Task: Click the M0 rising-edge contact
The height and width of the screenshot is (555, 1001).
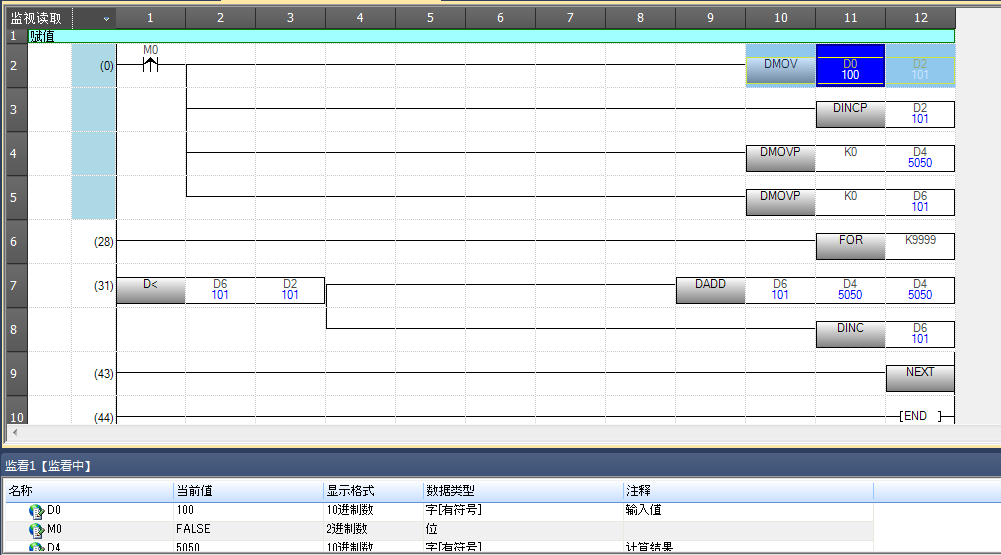Action: click(x=150, y=66)
